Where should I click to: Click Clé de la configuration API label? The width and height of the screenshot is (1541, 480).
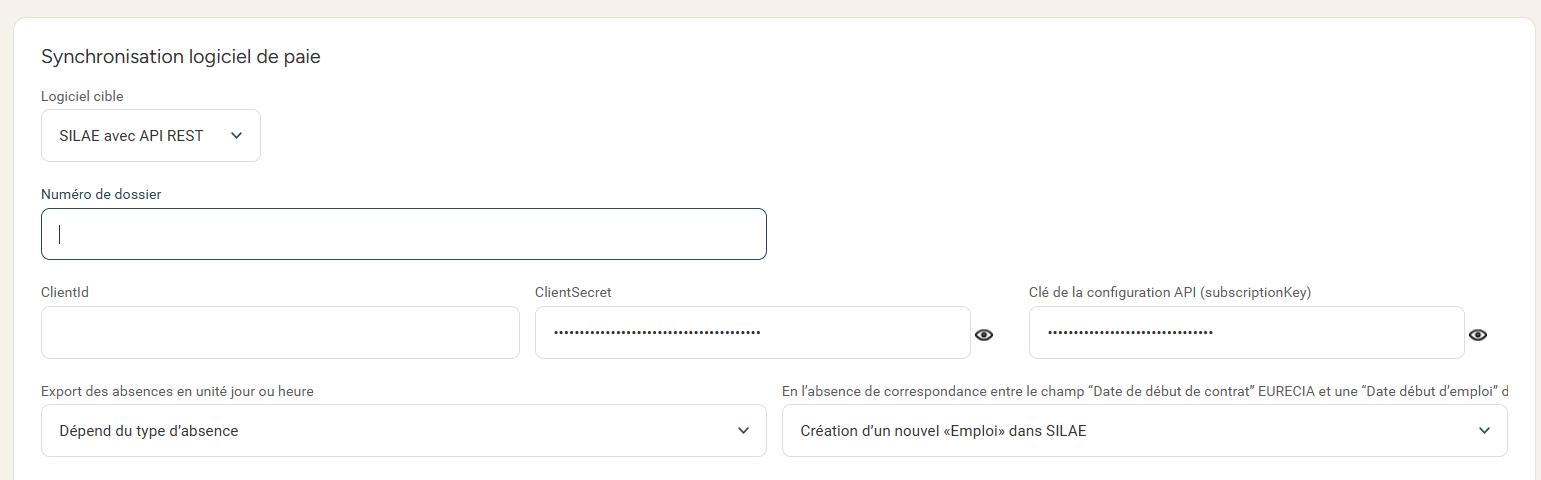1170,292
